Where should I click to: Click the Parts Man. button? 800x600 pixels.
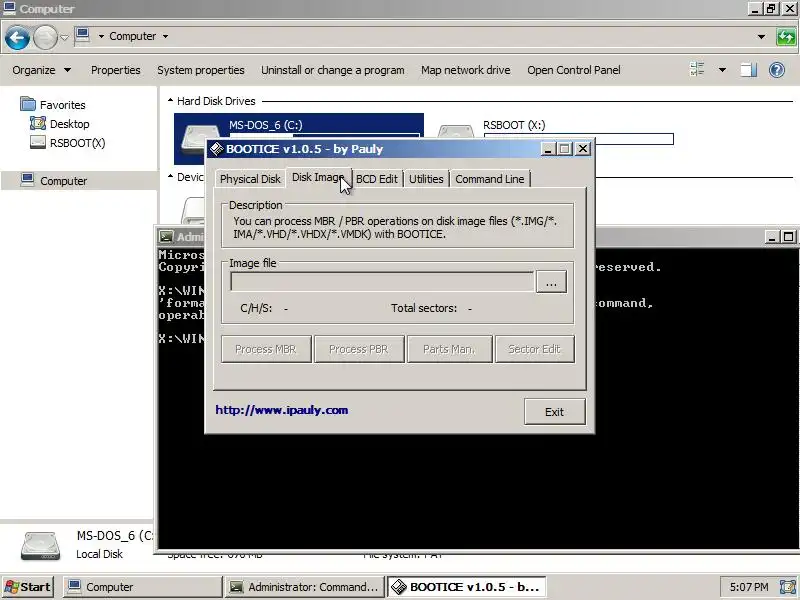tap(449, 349)
